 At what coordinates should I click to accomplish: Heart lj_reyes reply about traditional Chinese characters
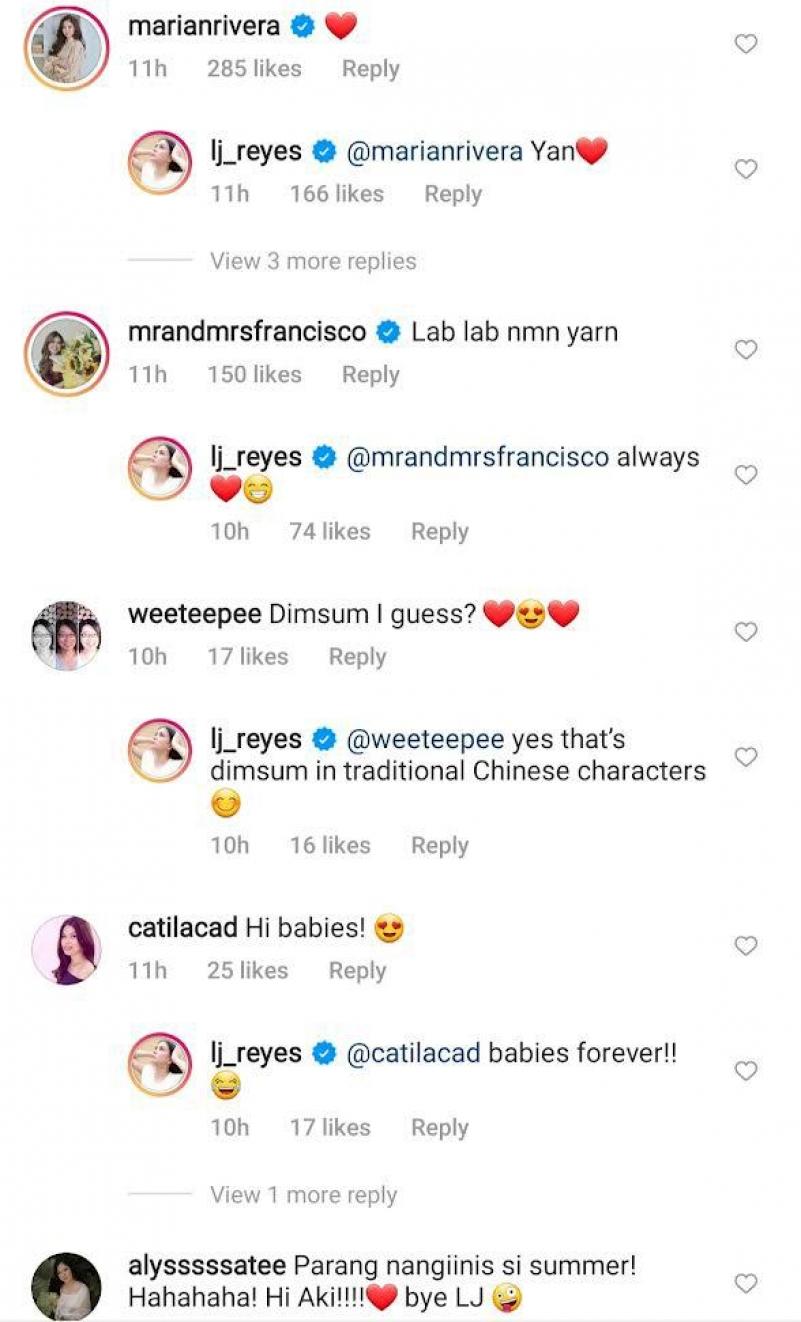click(746, 757)
